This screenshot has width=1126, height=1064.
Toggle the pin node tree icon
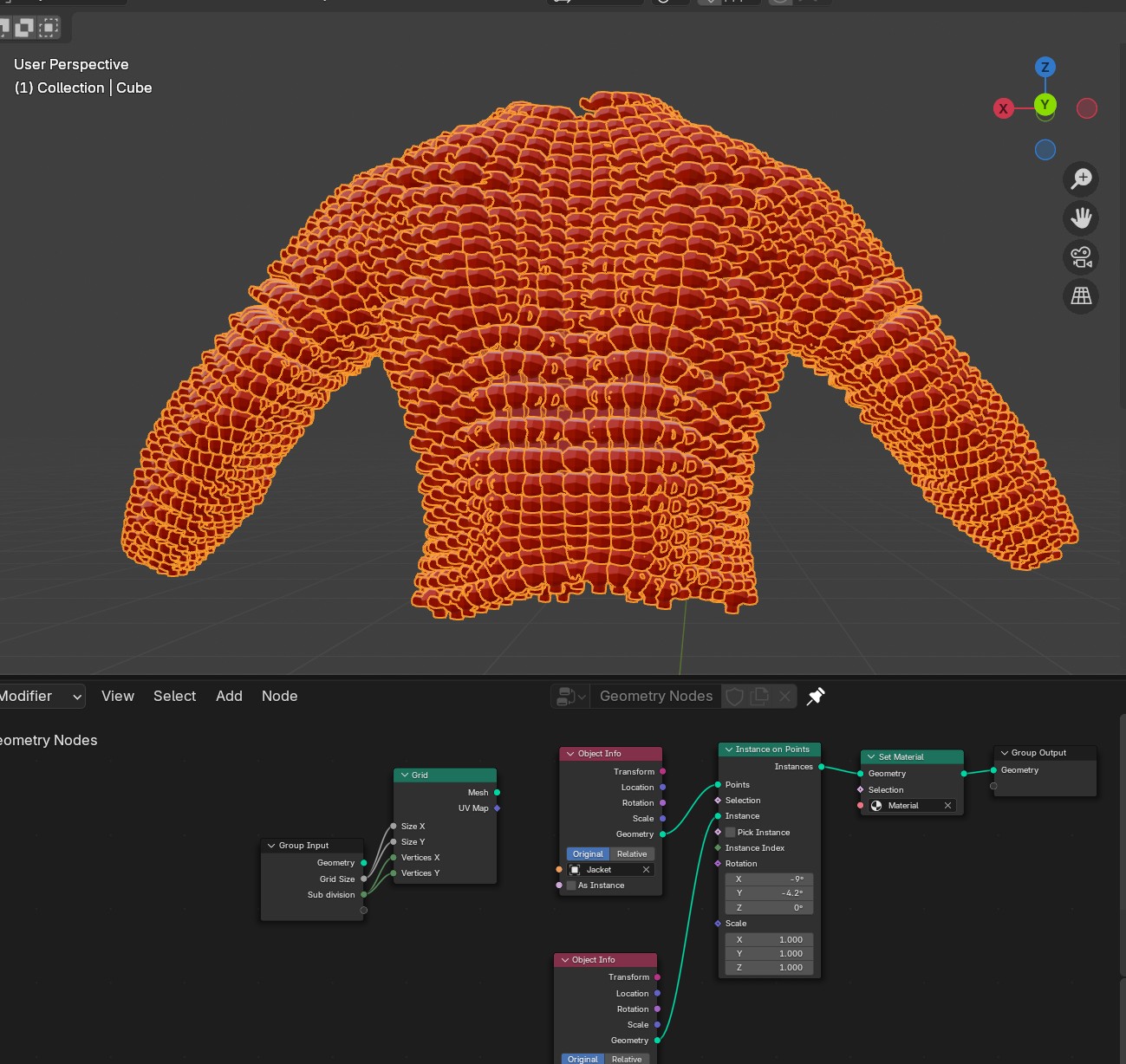coord(816,697)
